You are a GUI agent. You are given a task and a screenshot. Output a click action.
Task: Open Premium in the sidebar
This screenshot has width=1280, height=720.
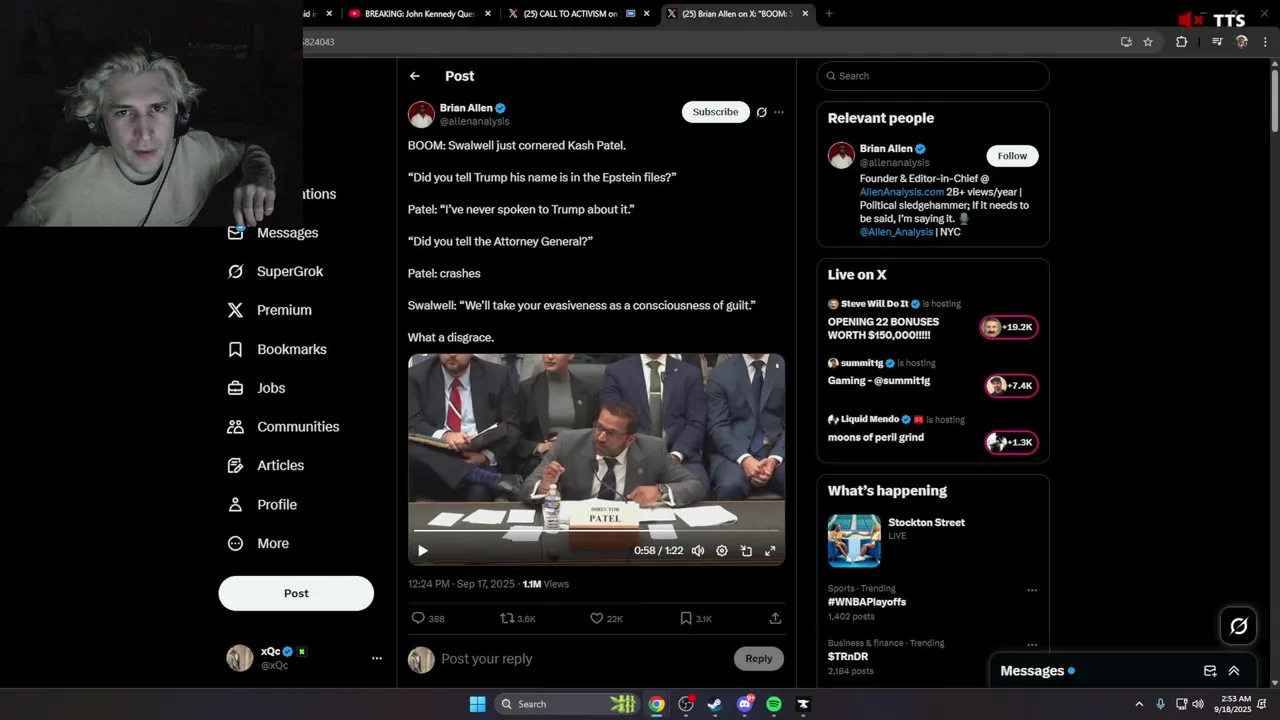point(269,310)
